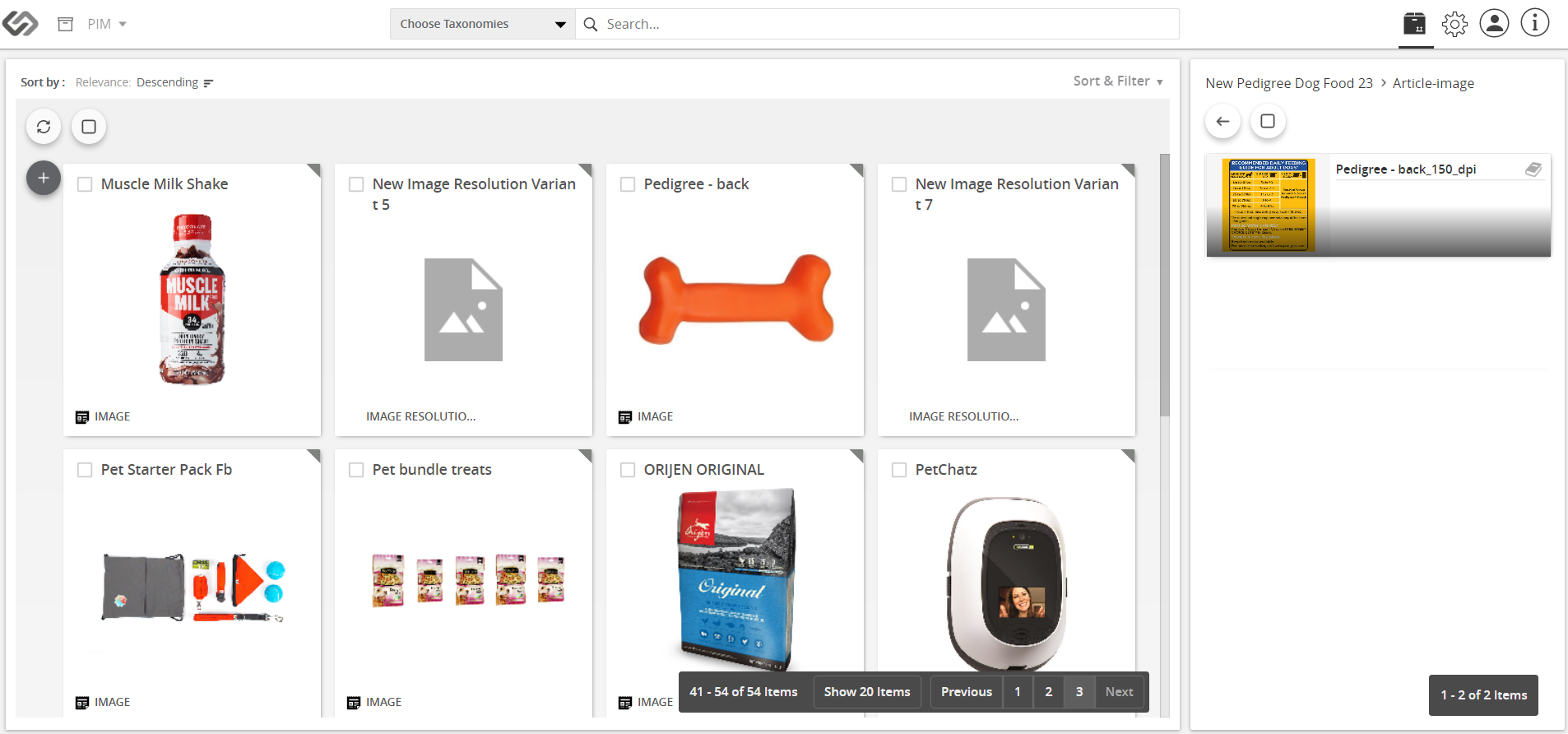Open the Orijen Original bag thumbnail
1568x734 pixels.
point(736,580)
